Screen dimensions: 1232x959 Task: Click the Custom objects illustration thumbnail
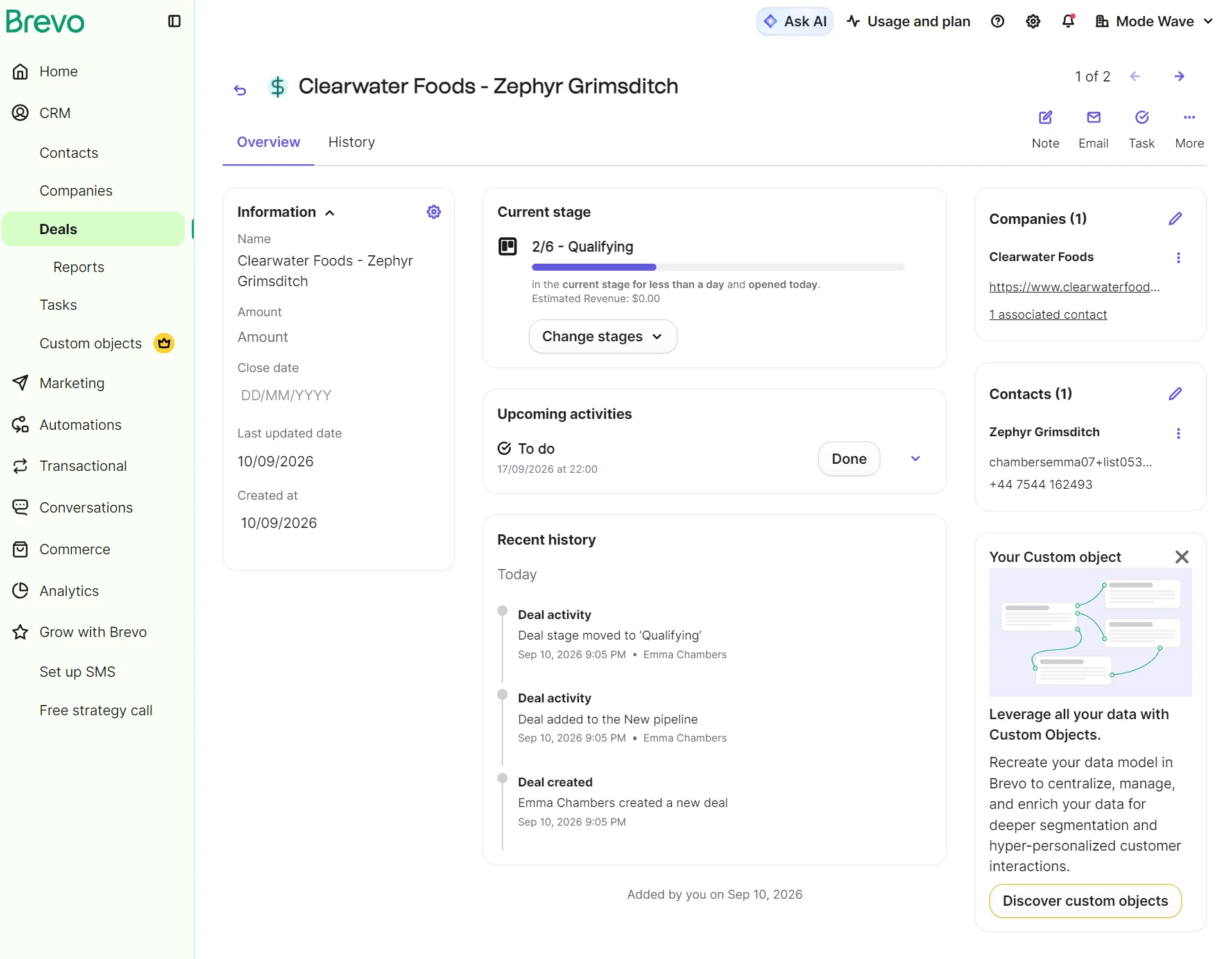coord(1090,632)
